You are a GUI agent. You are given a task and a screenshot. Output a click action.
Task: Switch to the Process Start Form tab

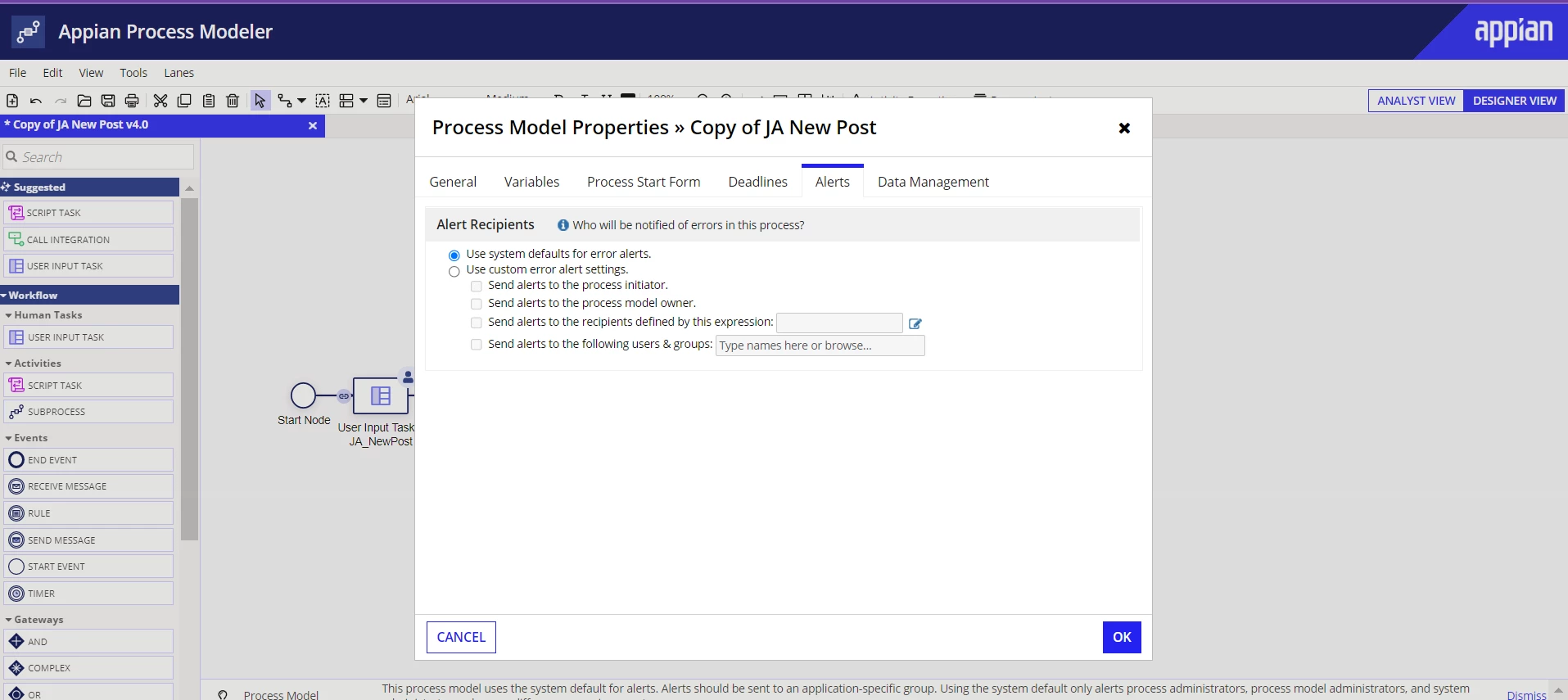pos(644,182)
